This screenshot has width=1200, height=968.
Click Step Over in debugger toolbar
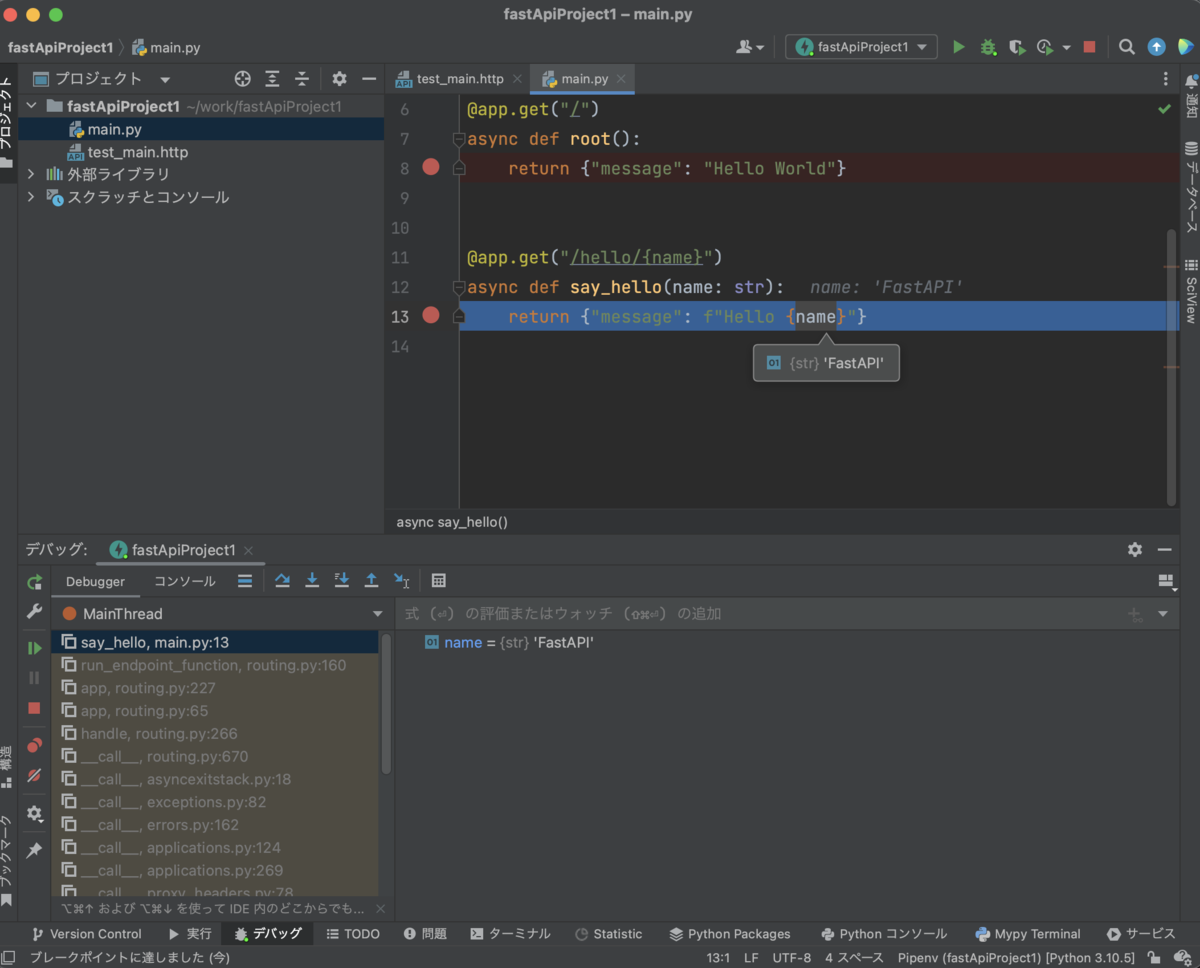coord(282,580)
